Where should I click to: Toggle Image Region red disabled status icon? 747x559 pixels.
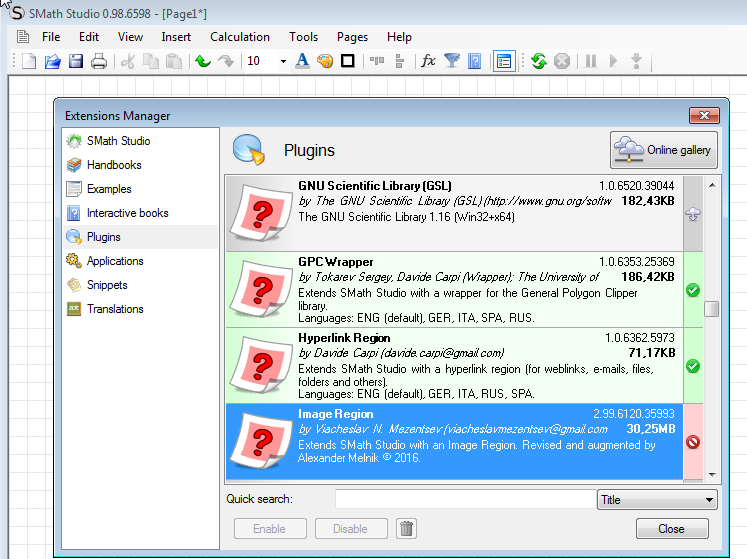pyautogui.click(x=692, y=442)
